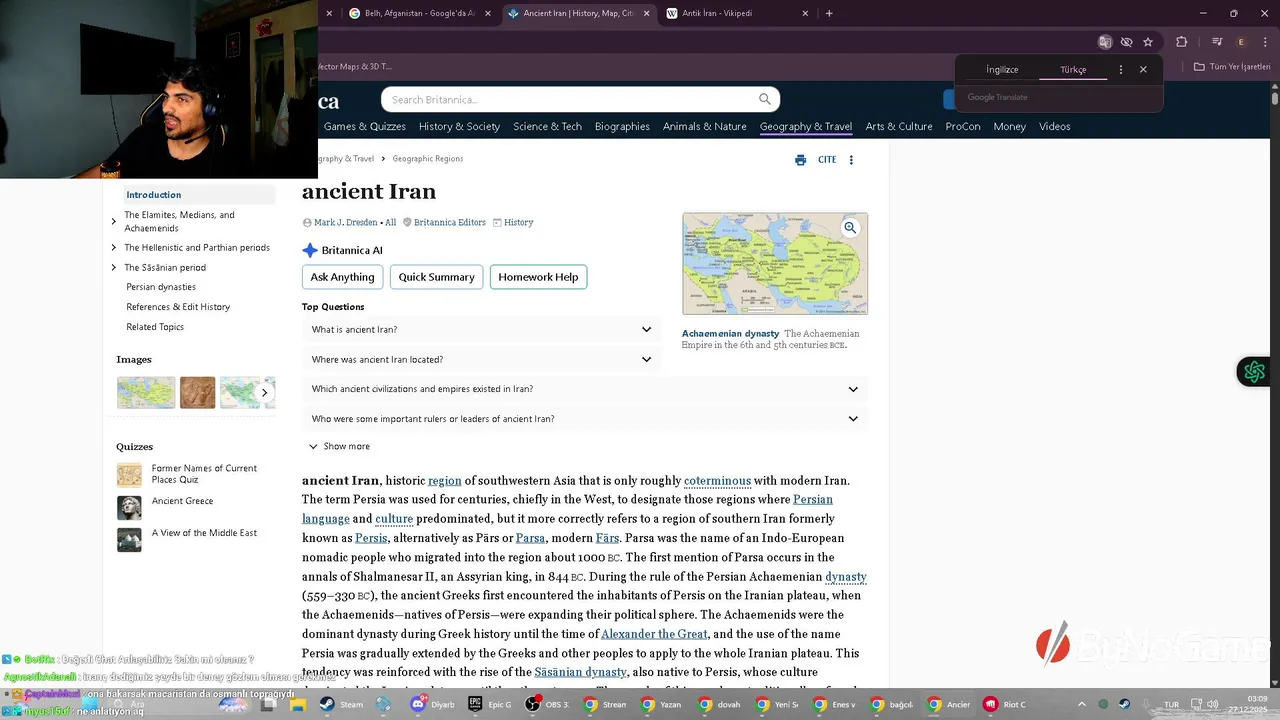Expand Hellenistic and Parthian periods section

pyautogui.click(x=114, y=248)
